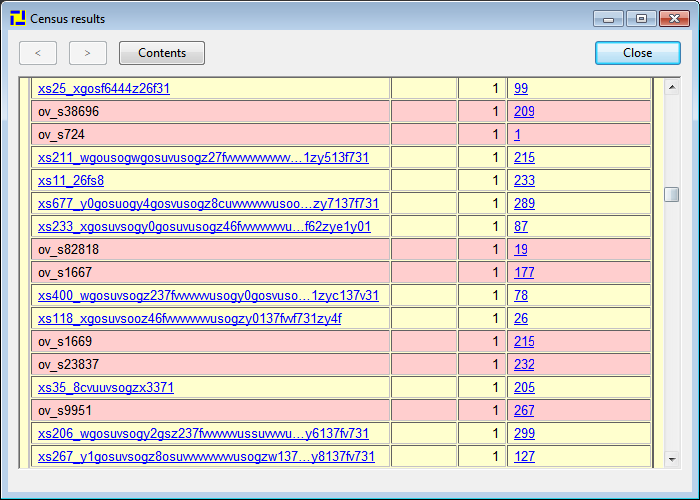Click sample link 232 for ov_s23837
The image size is (700, 500).
coord(524,364)
